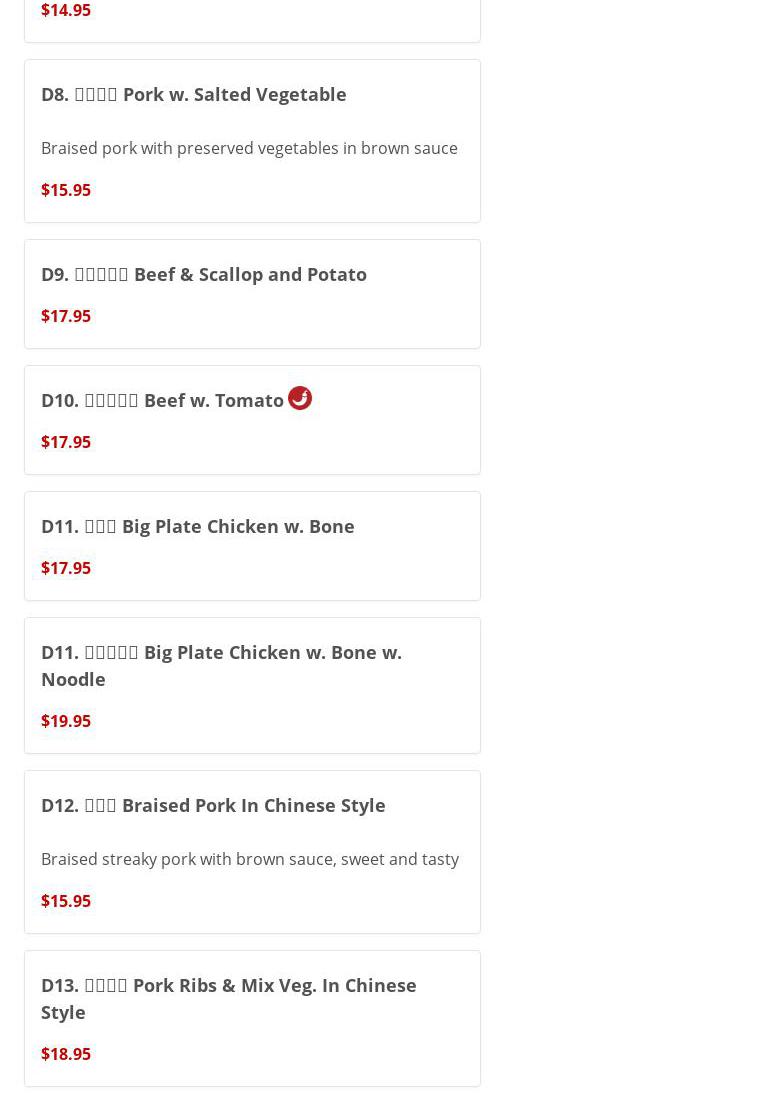Open D12 Braised Pork In Chinese Style title

tap(212, 805)
